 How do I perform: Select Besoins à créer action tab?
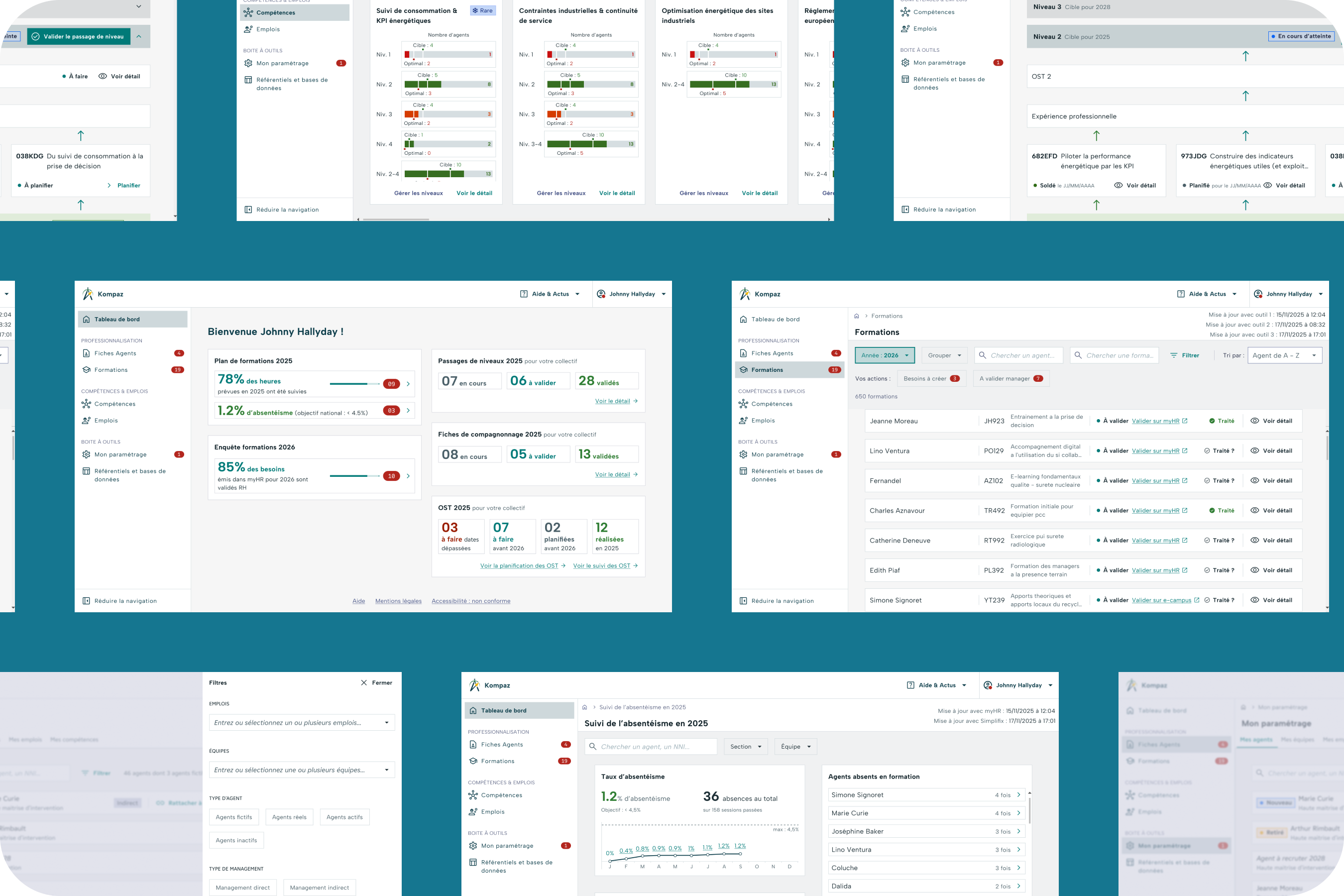click(931, 378)
